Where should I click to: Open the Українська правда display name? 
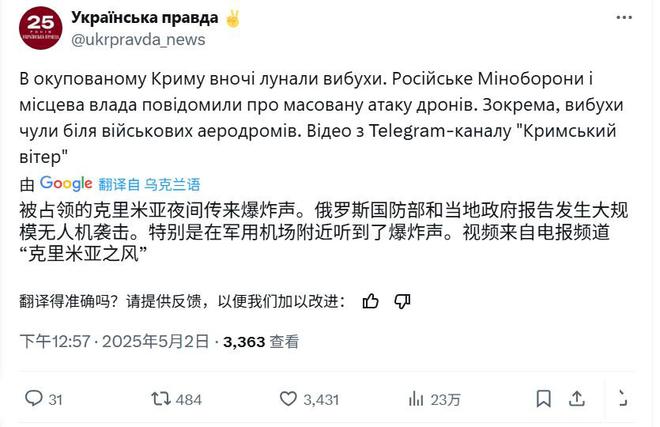click(145, 18)
